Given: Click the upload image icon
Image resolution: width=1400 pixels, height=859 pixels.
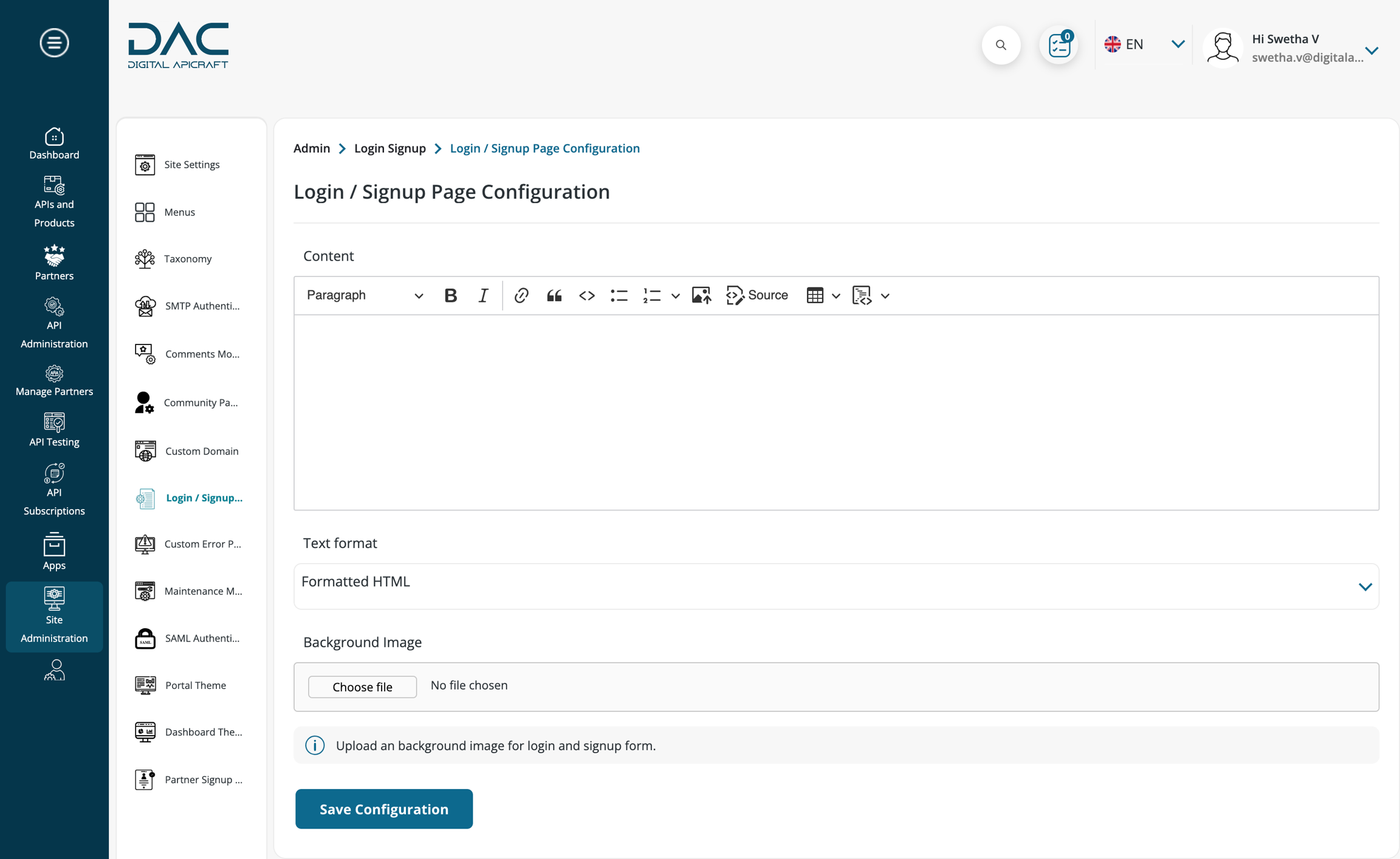Looking at the screenshot, I should coord(701,295).
